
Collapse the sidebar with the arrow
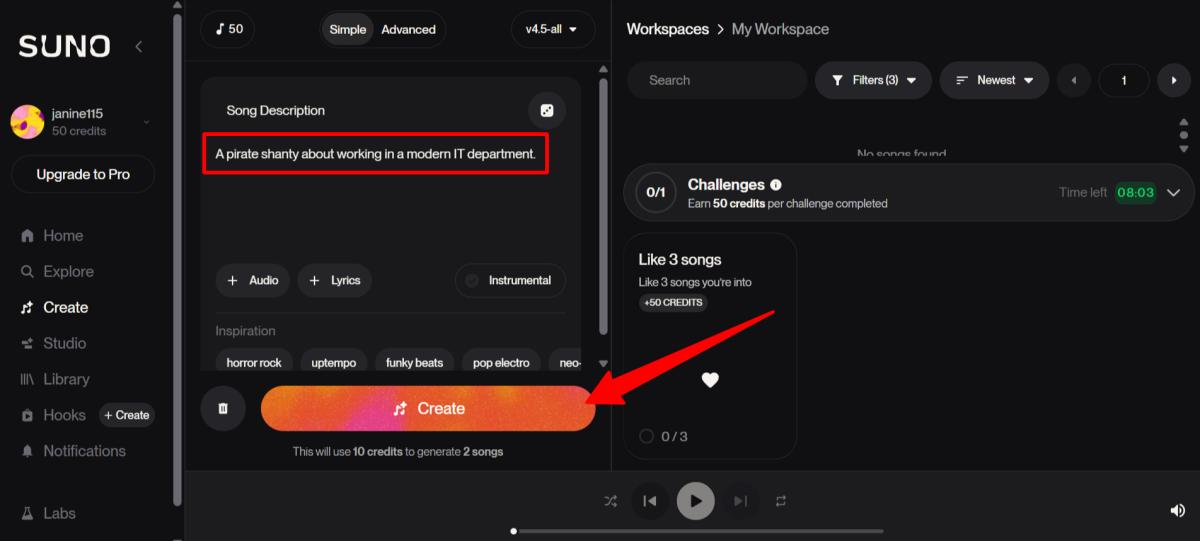tap(139, 46)
